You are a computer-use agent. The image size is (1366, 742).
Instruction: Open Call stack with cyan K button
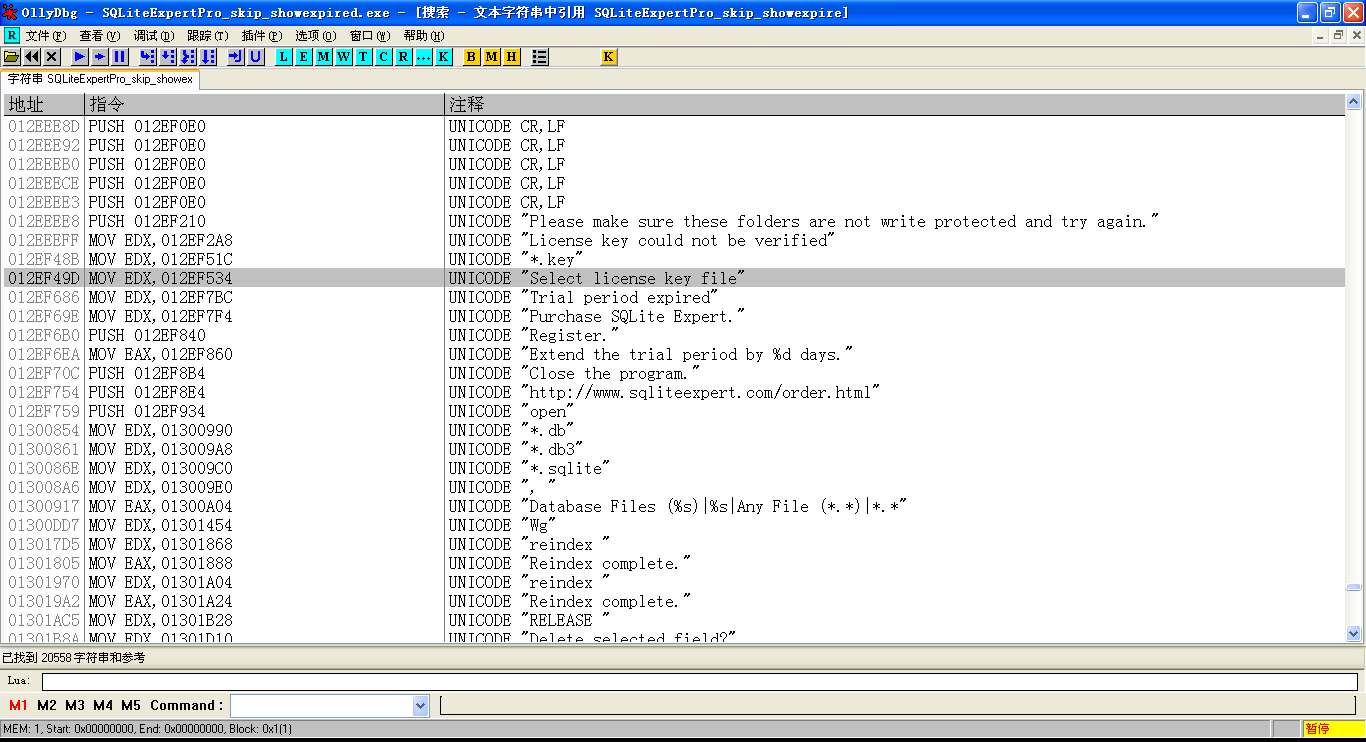pos(444,57)
